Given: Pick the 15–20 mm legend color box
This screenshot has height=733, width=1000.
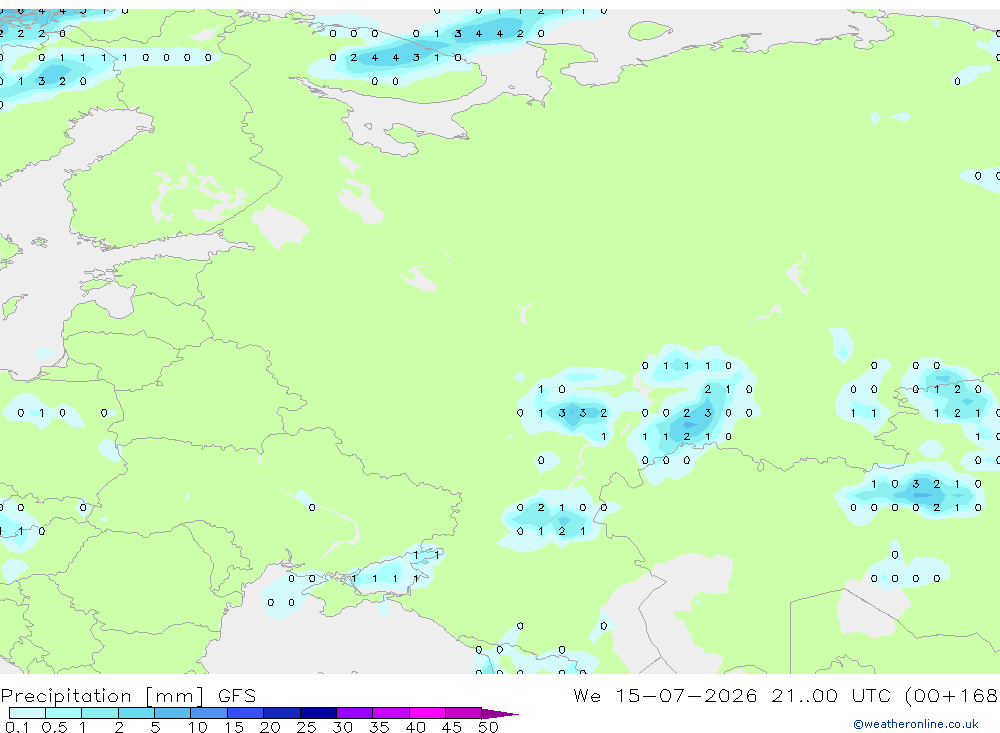Looking at the screenshot, I should 246,713.
